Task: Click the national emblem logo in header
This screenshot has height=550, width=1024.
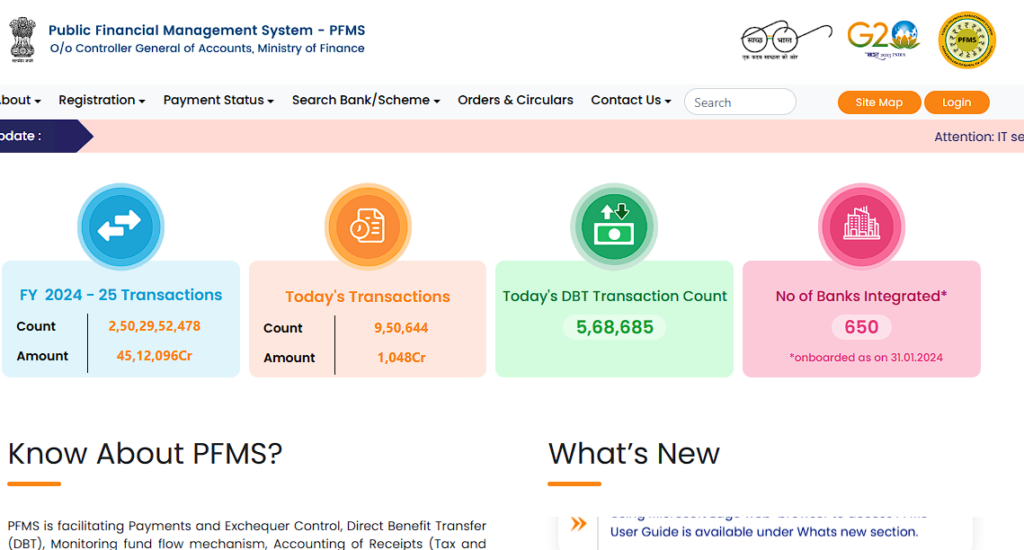Action: (x=22, y=40)
